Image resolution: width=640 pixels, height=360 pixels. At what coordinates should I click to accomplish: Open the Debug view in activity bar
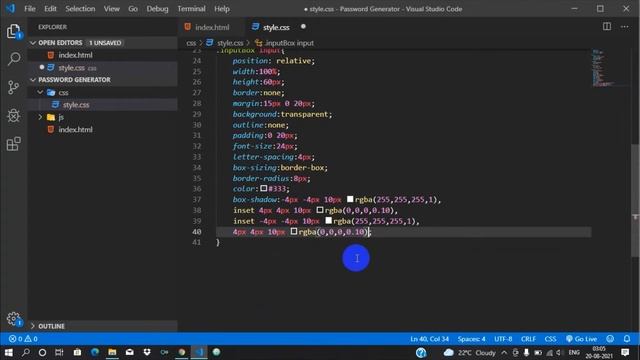coord(13,116)
